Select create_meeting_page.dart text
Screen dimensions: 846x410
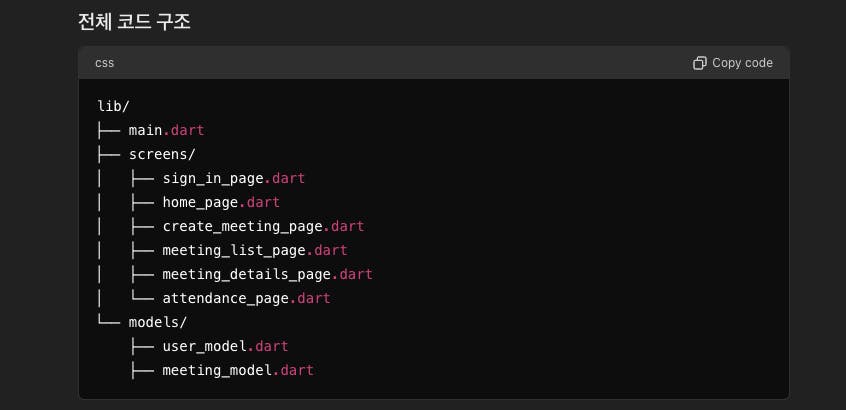(264, 226)
